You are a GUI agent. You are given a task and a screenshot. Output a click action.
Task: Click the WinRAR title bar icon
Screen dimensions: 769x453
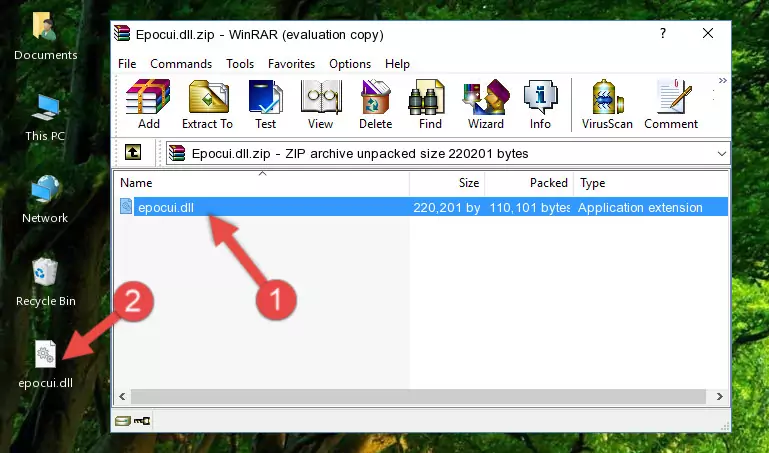coord(122,34)
